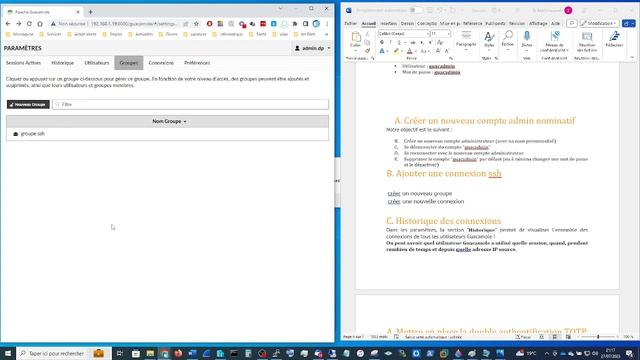640x360 pixels.
Task: Toggle underline formatting in Word
Action: [x=399, y=42]
